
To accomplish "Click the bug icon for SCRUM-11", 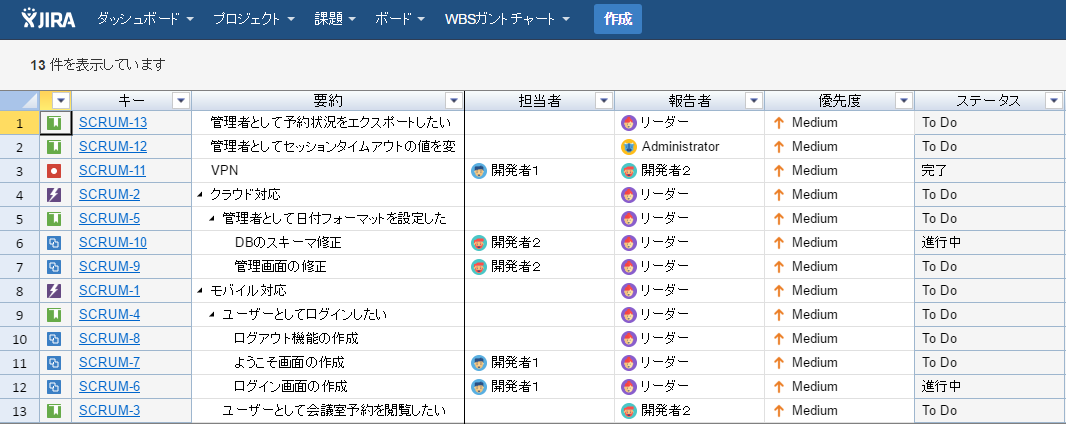I will [55, 171].
